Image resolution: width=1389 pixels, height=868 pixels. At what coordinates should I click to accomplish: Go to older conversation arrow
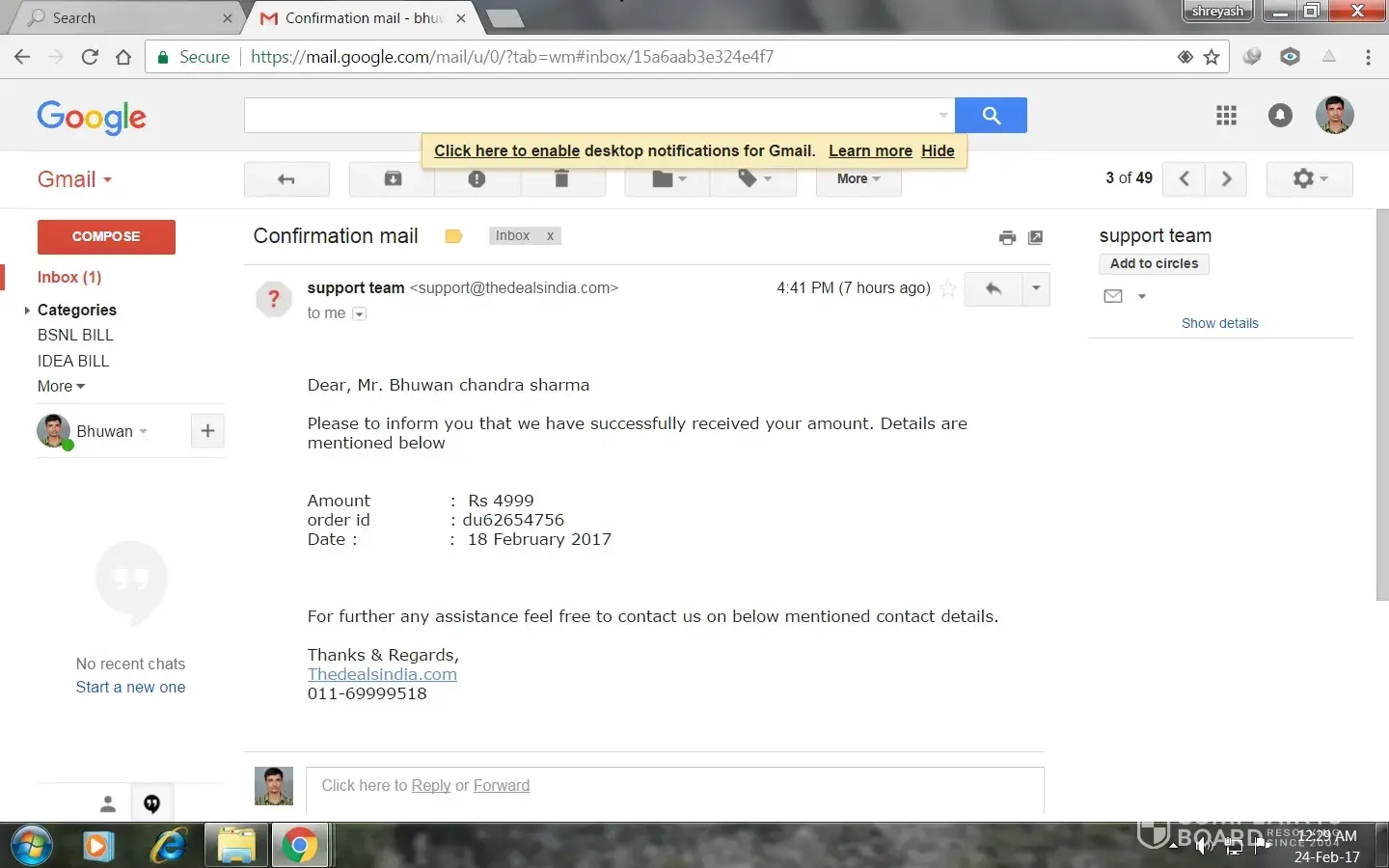(x=1226, y=178)
